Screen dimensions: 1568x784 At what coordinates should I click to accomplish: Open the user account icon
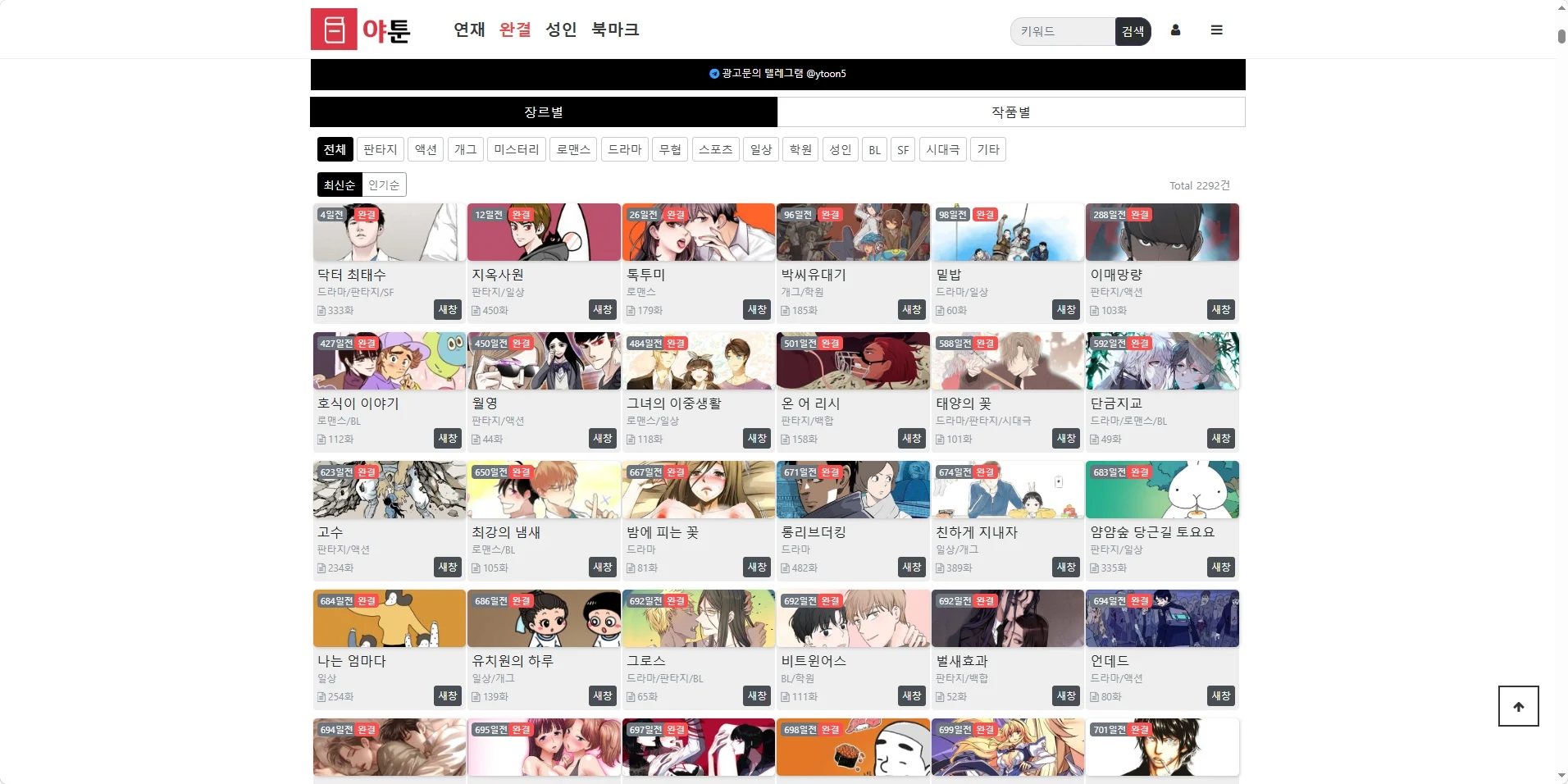pyautogui.click(x=1175, y=30)
